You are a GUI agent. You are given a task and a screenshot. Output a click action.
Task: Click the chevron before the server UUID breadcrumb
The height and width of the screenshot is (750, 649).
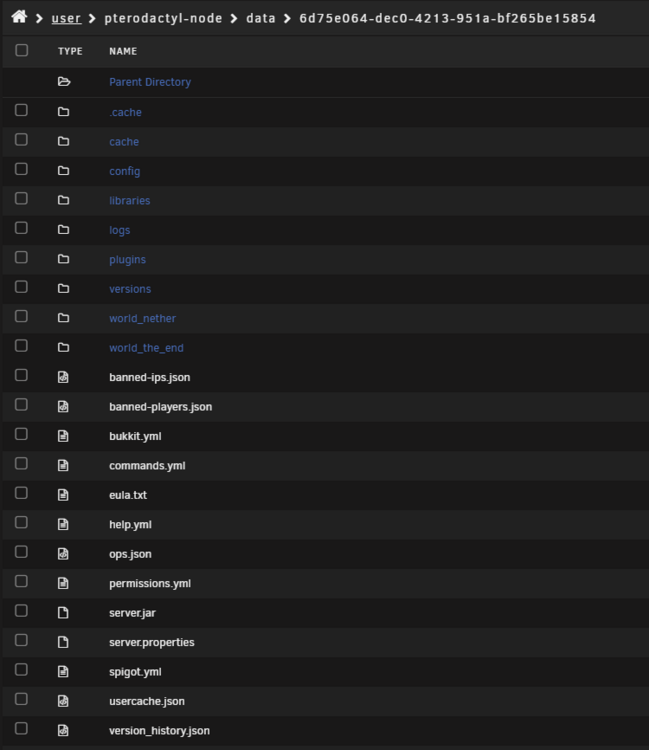pyautogui.click(x=287, y=19)
